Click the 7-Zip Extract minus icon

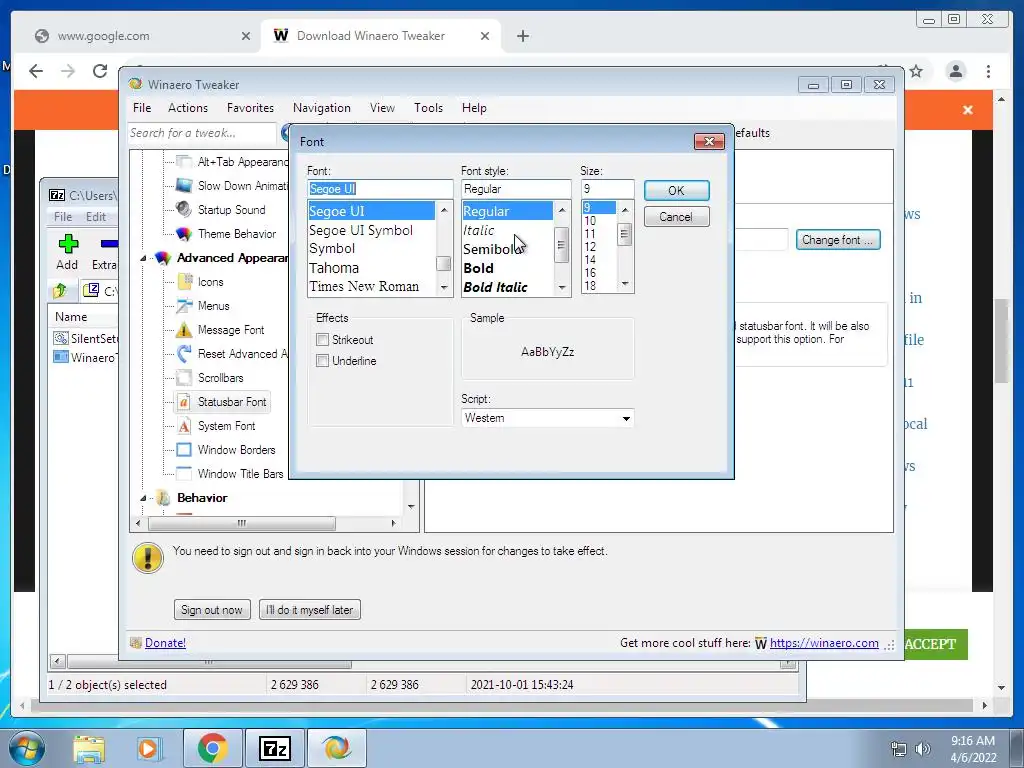(109, 244)
